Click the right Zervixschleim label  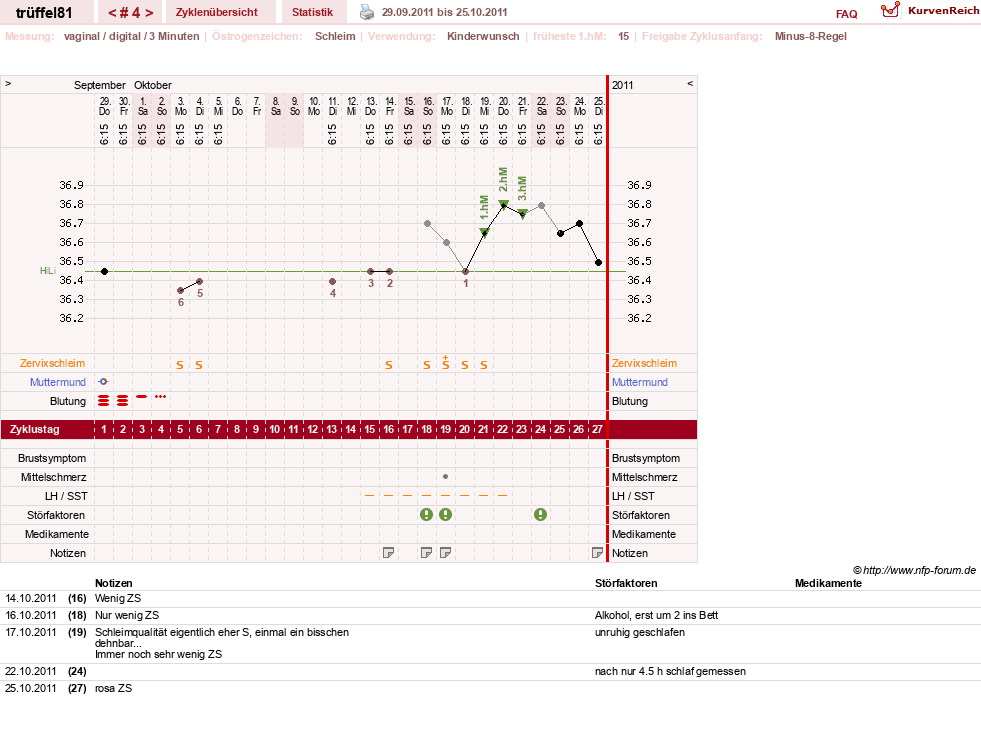pos(644,363)
